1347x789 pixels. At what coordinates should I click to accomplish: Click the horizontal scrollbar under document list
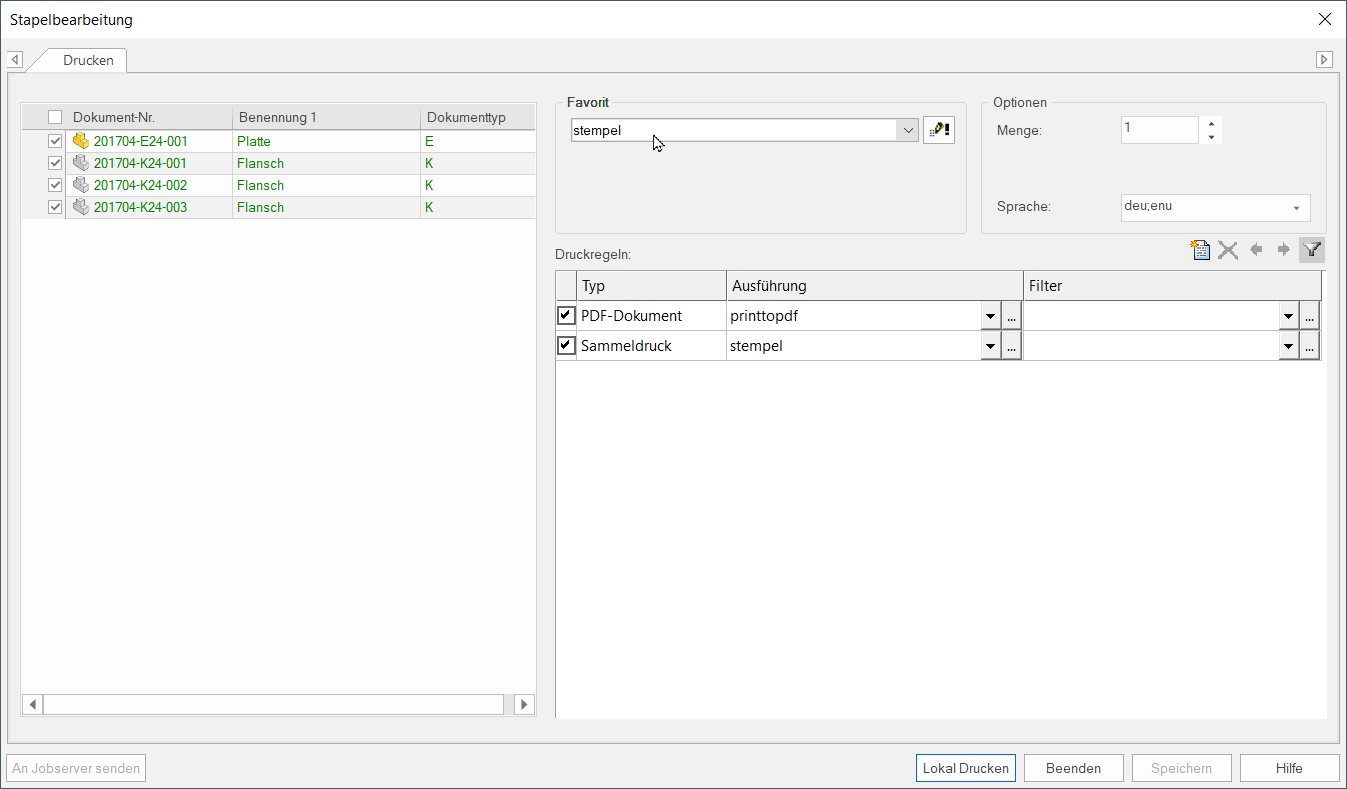[272, 704]
